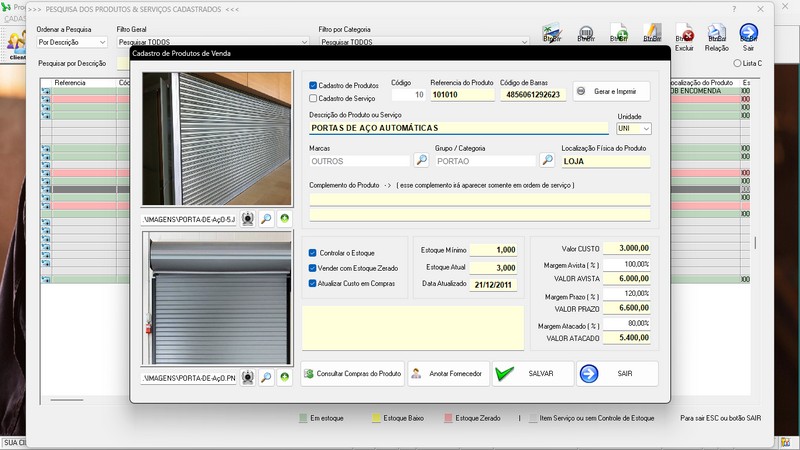Viewport: 800px width, 450px height.
Task: Click the webcam icon beside the bottom image path
Action: (248, 378)
